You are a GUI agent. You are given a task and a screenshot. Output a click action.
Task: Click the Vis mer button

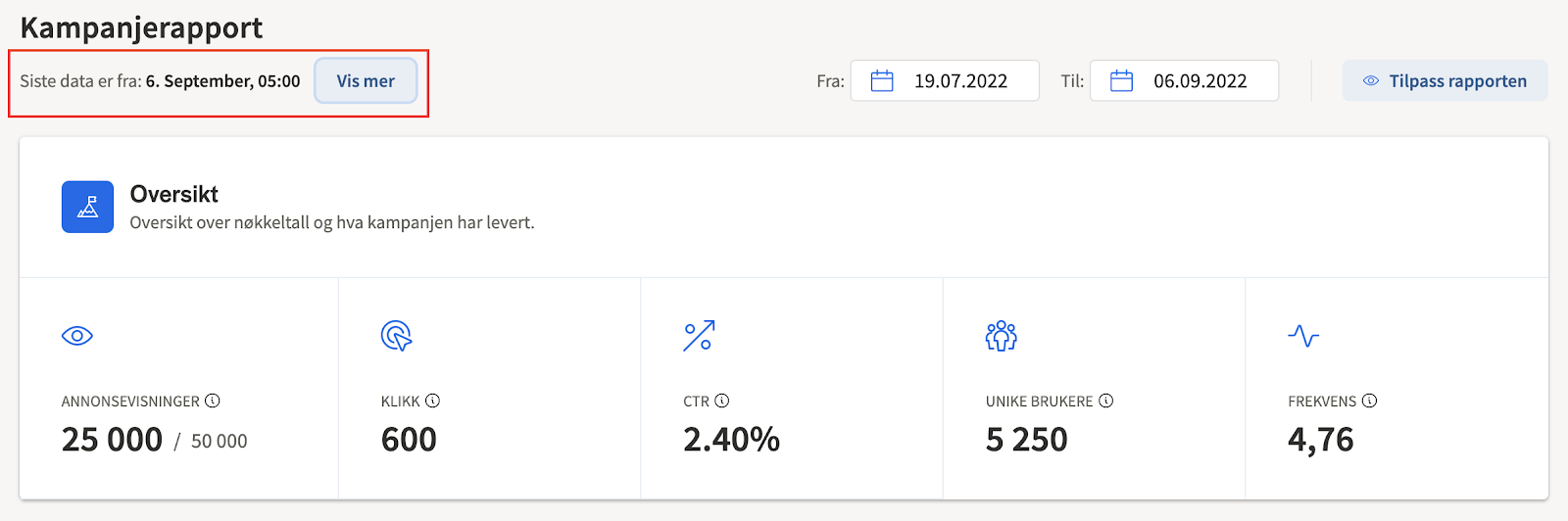pos(366,80)
